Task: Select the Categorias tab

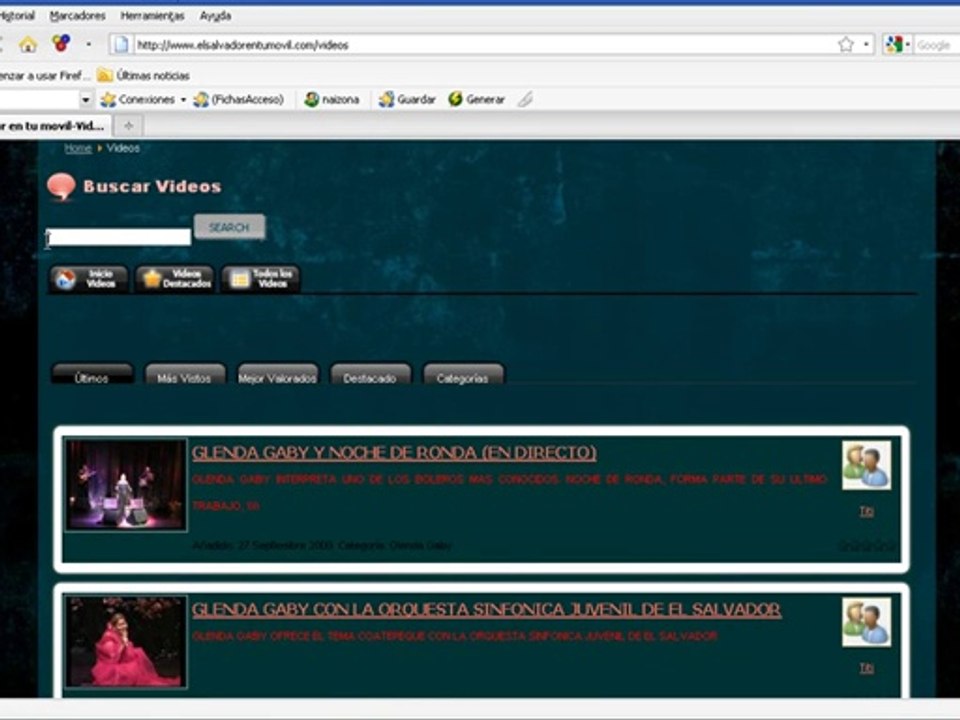Action: point(463,375)
